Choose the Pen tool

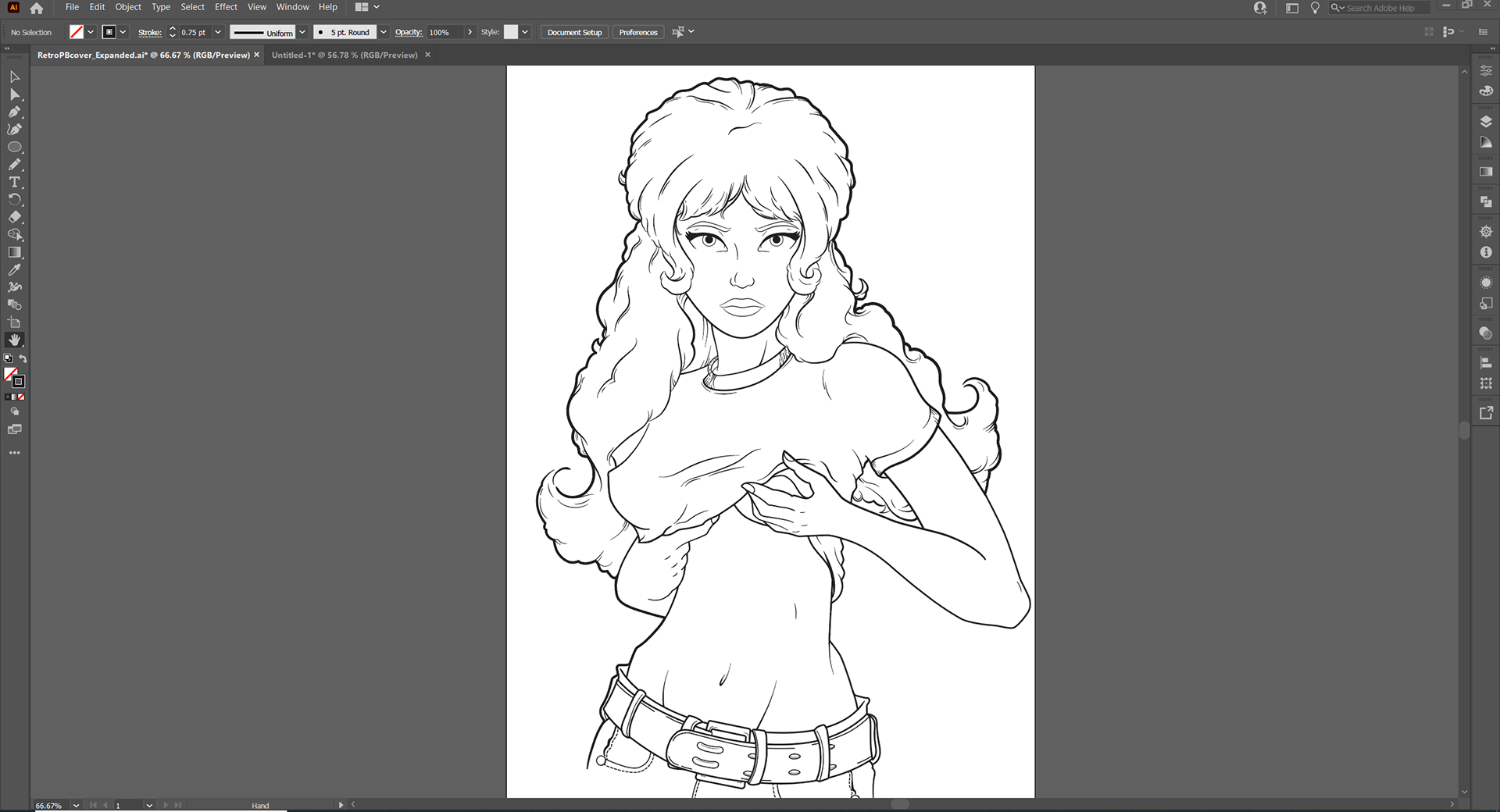[14, 112]
